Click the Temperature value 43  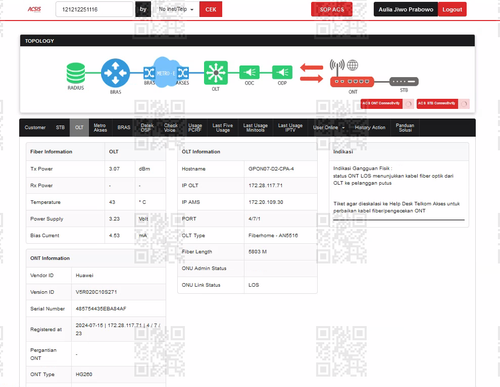[x=112, y=202]
